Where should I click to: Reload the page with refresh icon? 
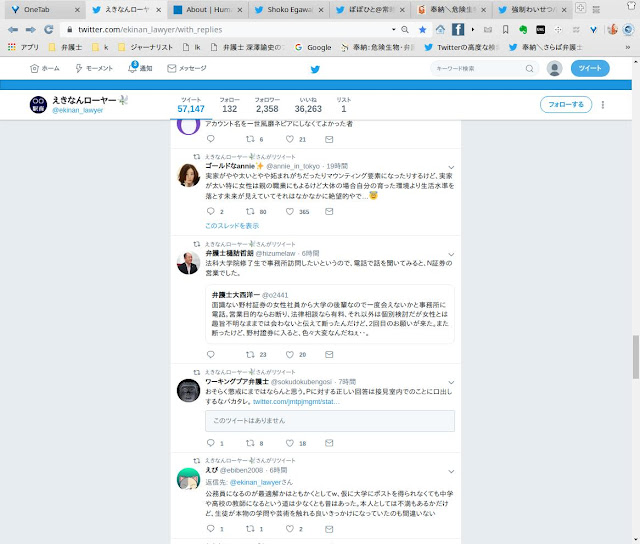49,29
